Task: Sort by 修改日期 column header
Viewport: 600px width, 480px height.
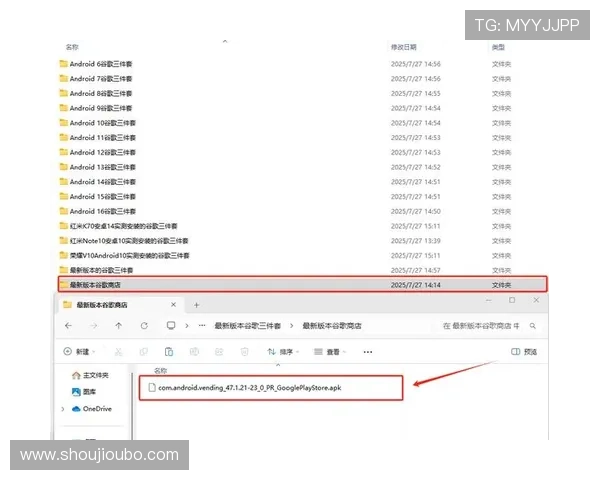Action: click(x=403, y=47)
